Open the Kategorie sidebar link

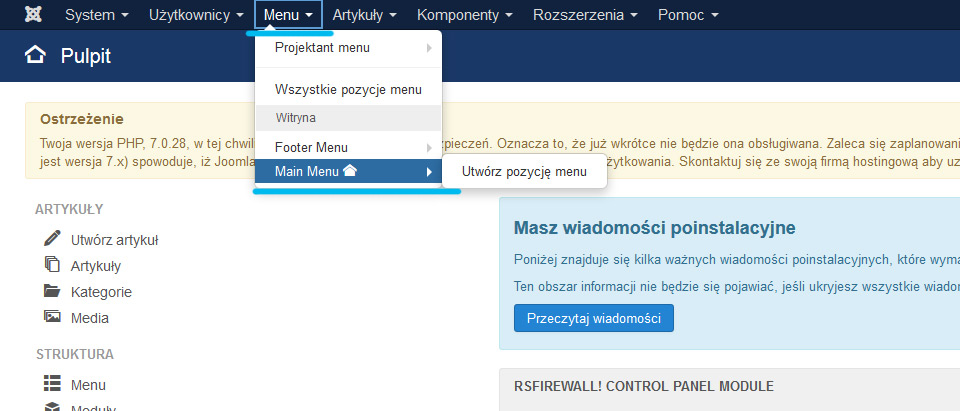pos(101,292)
